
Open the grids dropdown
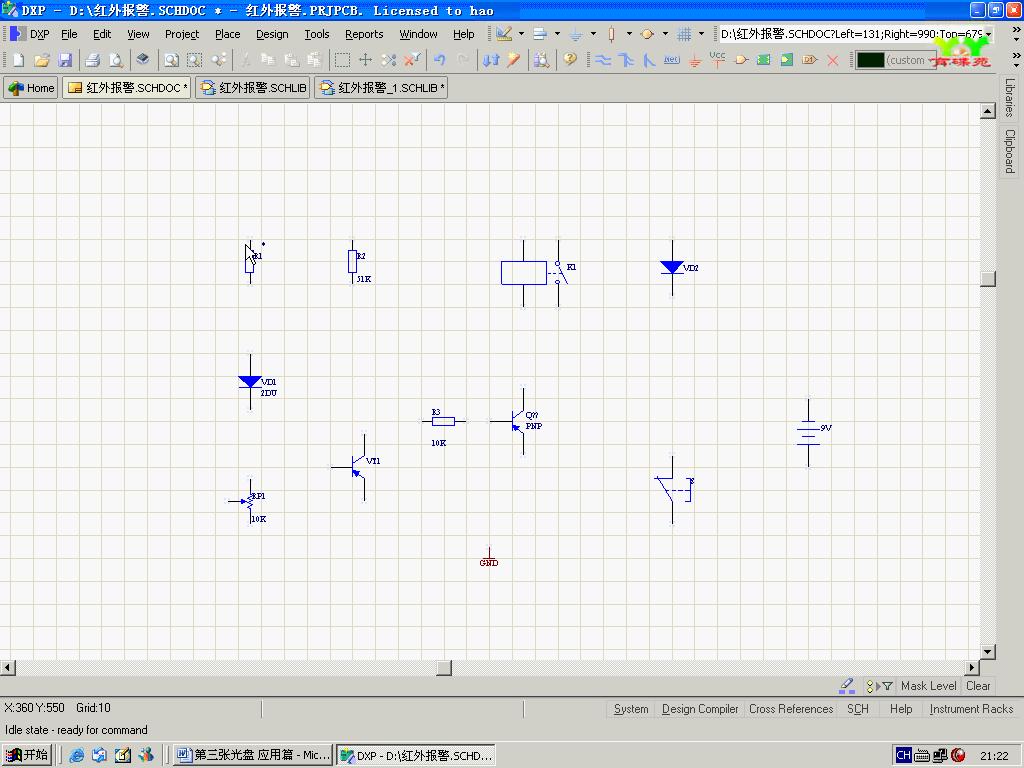tap(701, 34)
